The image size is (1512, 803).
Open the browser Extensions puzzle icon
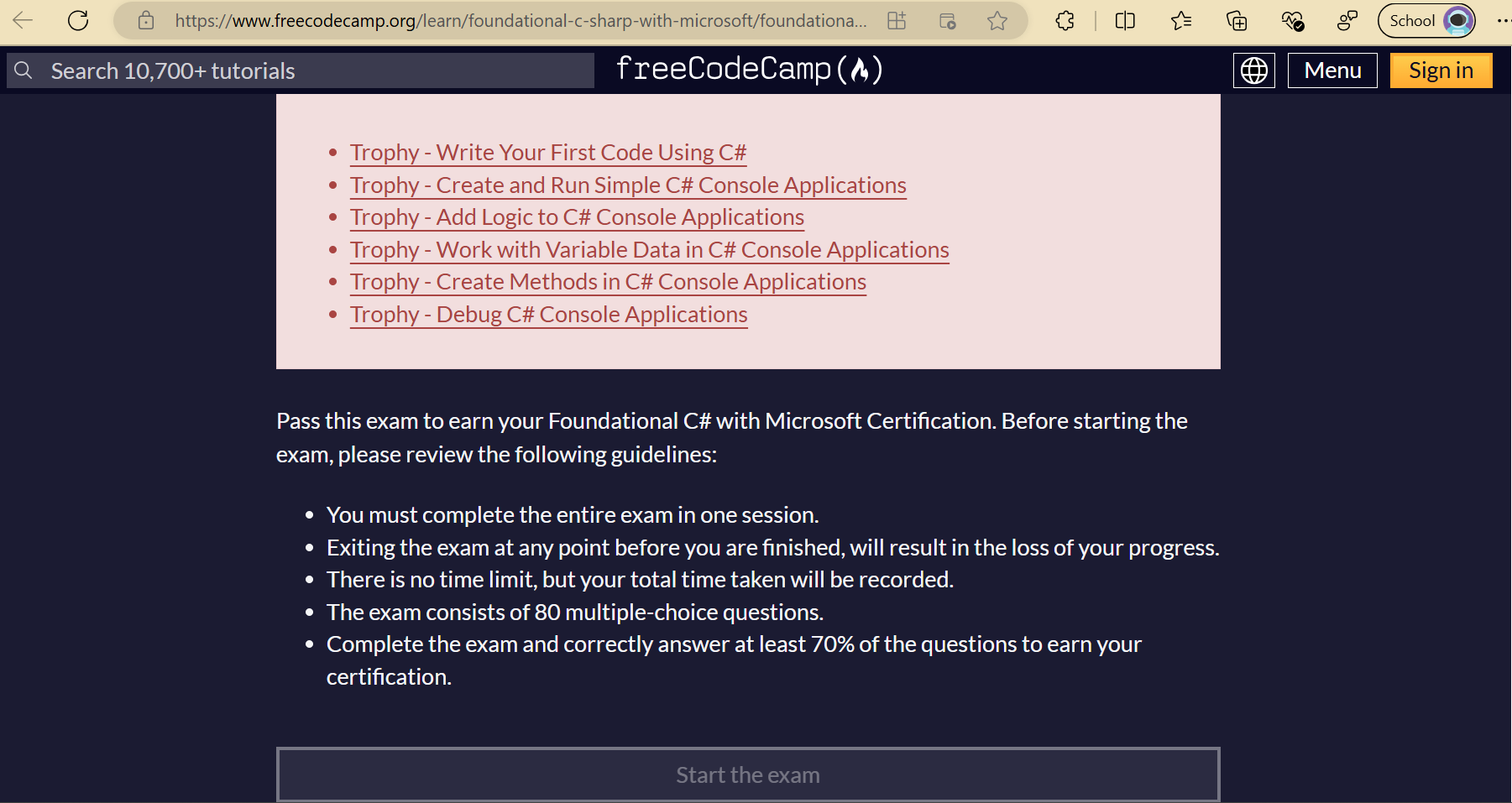(x=1065, y=20)
